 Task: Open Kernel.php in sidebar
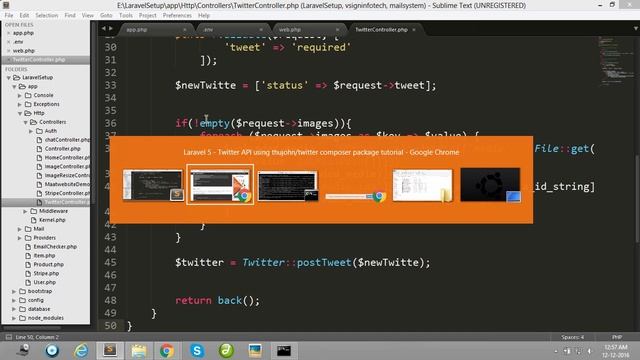coord(52,220)
